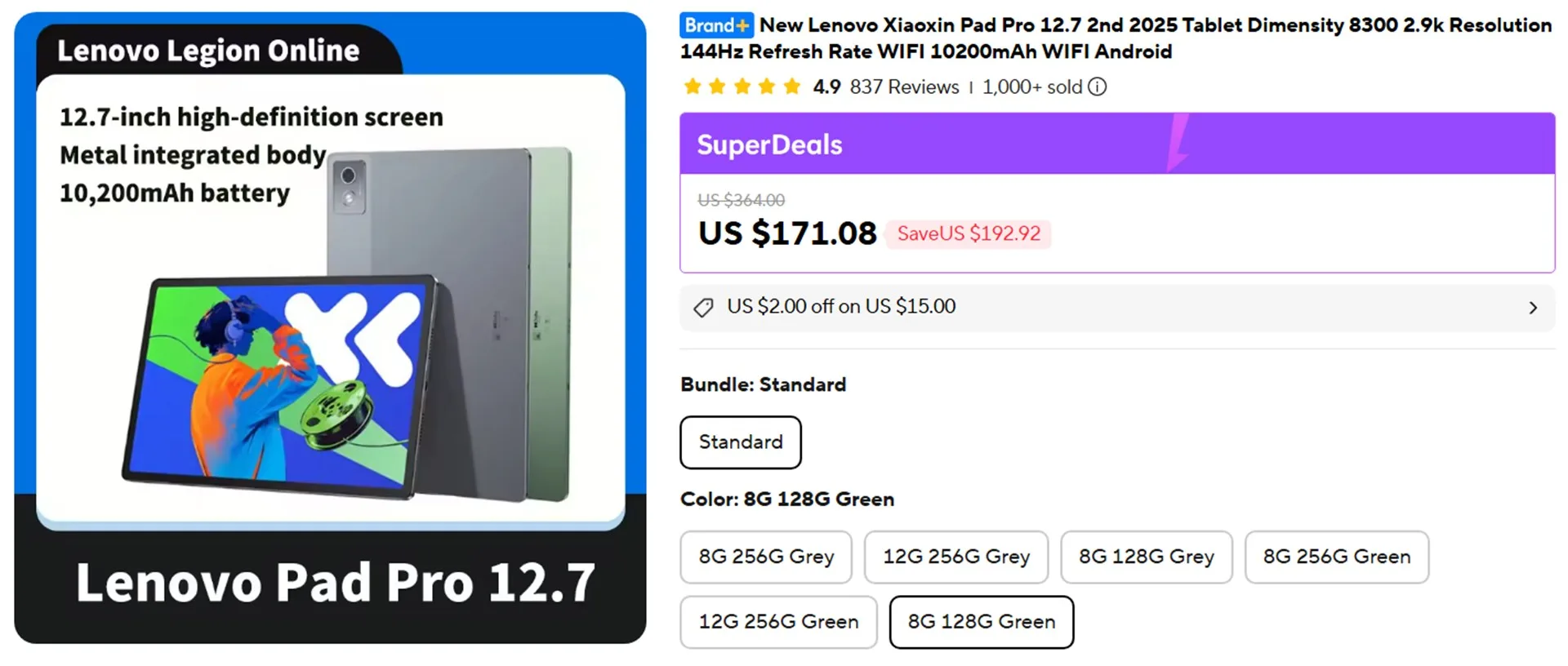
Task: Choose the 8G 256G Grey variant
Action: coord(766,557)
